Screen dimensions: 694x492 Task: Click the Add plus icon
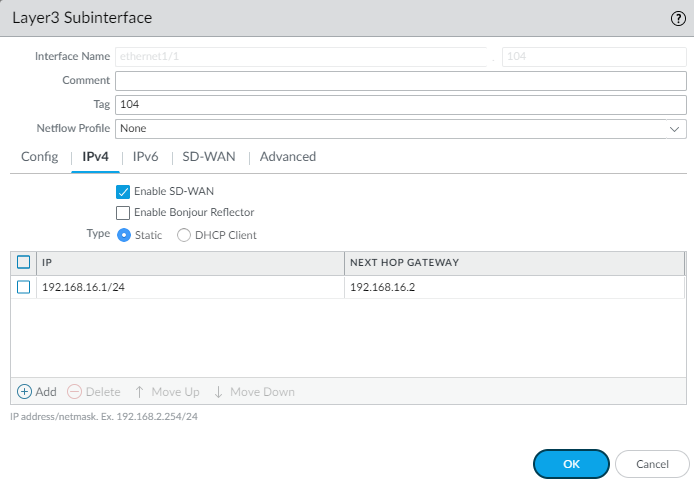coord(25,392)
